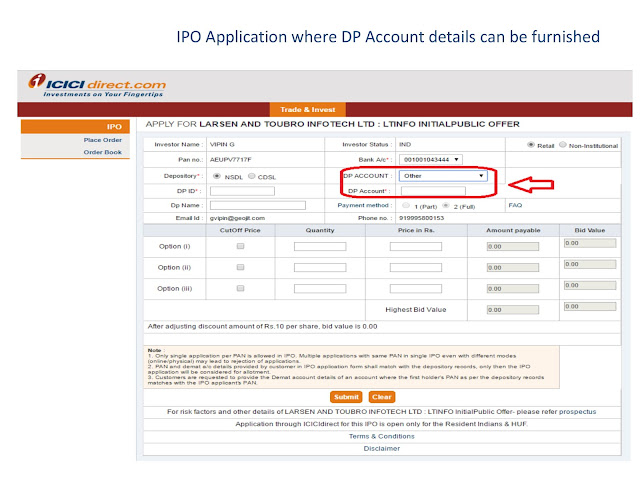
Task: Select payment method 1 (Part)
Action: [406, 205]
